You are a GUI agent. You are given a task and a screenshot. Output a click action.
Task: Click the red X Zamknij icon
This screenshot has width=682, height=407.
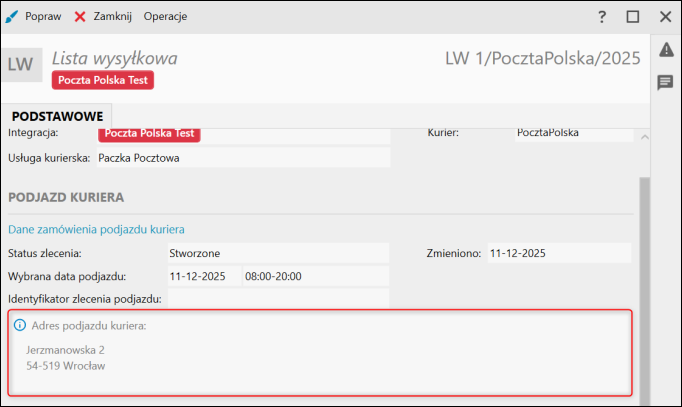point(80,17)
